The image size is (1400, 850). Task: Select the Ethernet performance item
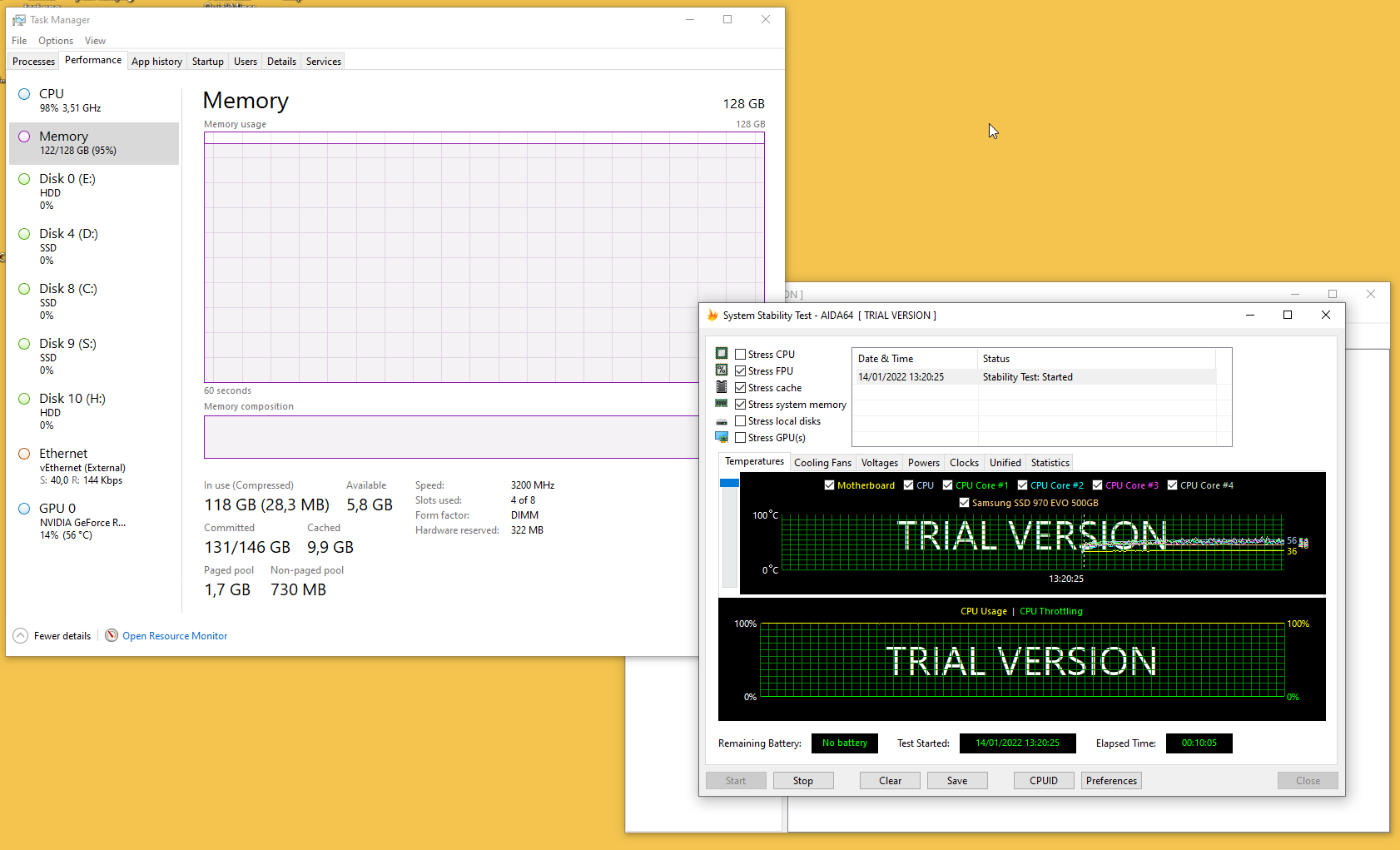[x=83, y=465]
